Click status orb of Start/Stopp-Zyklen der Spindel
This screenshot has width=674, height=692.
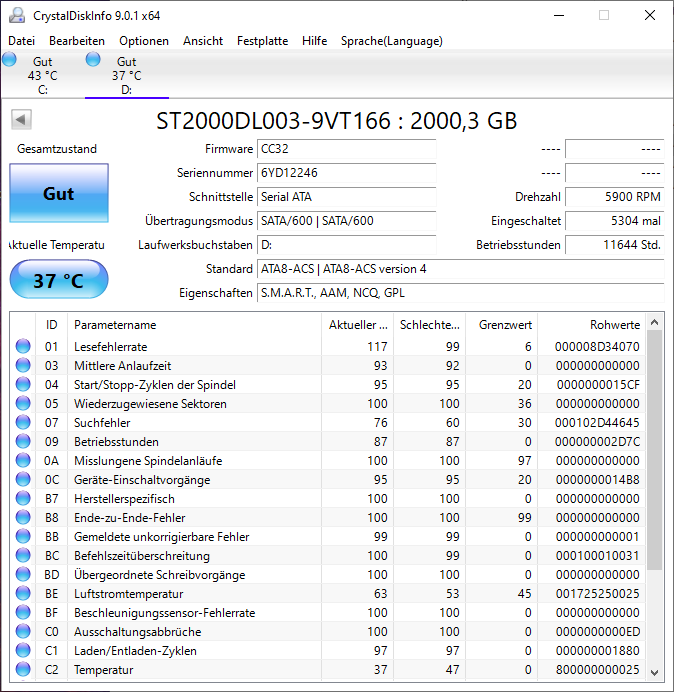[x=23, y=384]
